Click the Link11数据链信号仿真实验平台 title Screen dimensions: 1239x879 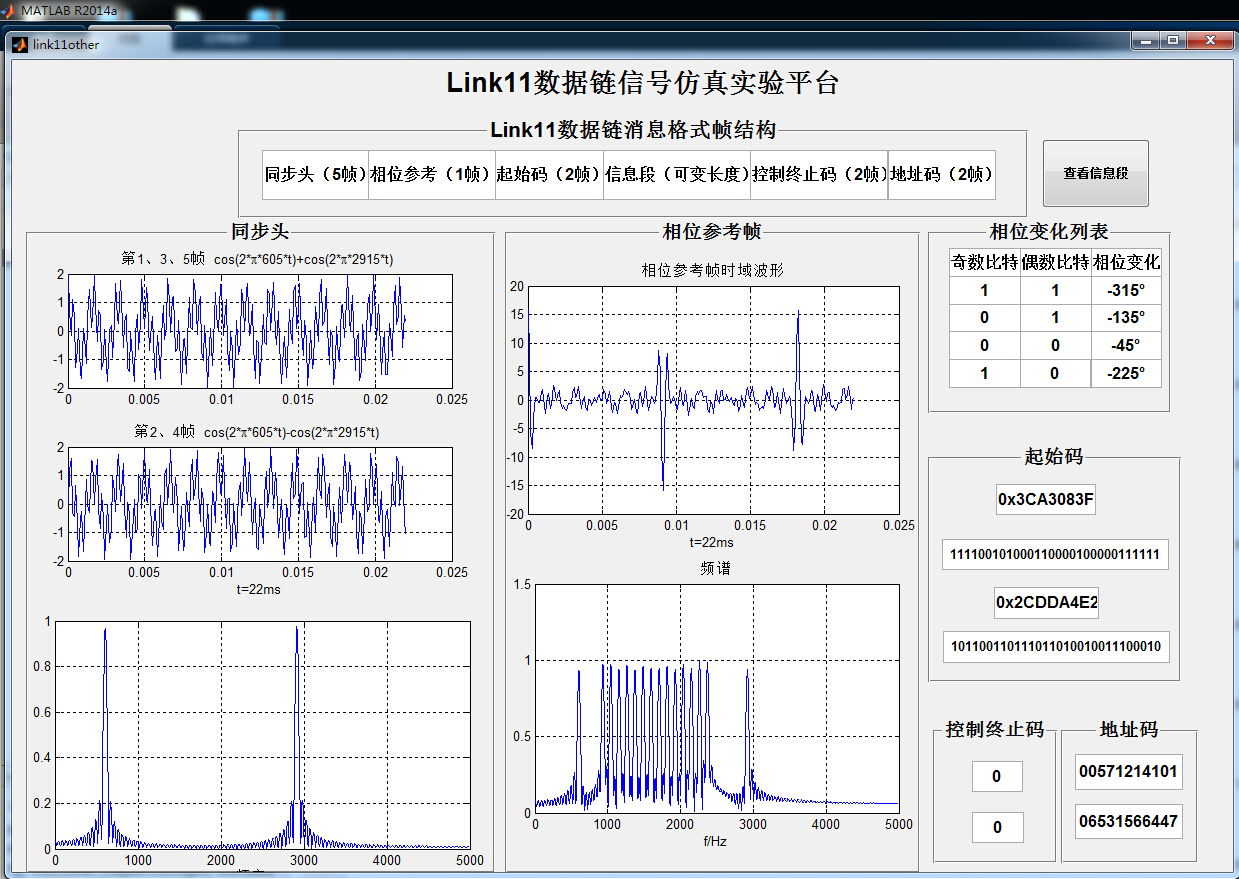[642, 82]
